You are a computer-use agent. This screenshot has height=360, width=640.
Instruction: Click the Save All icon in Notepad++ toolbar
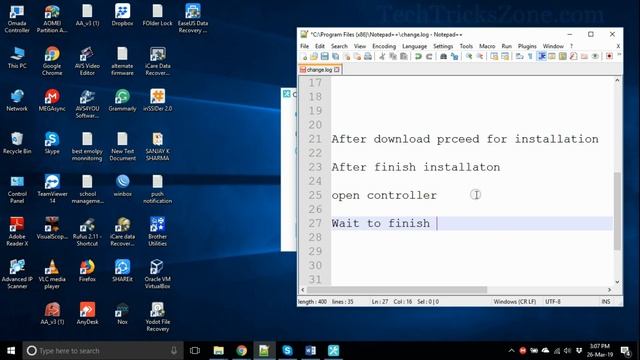click(x=336, y=57)
